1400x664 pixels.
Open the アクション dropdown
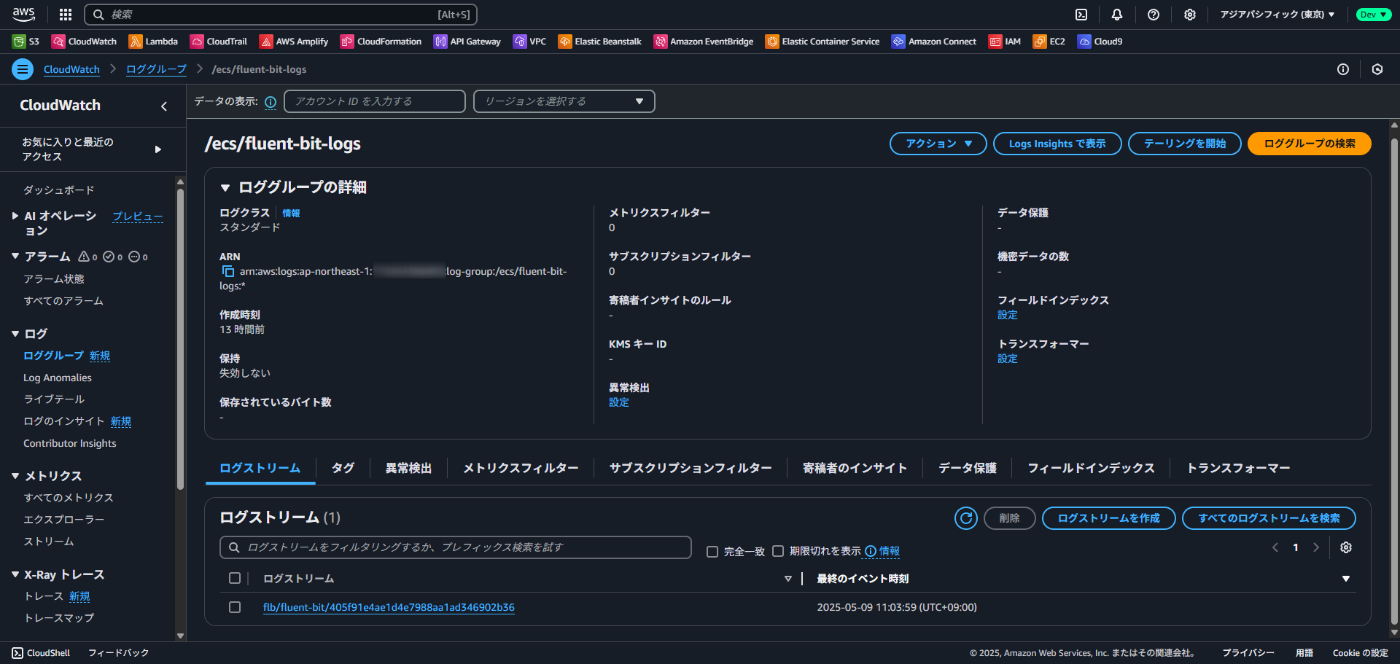coord(937,143)
